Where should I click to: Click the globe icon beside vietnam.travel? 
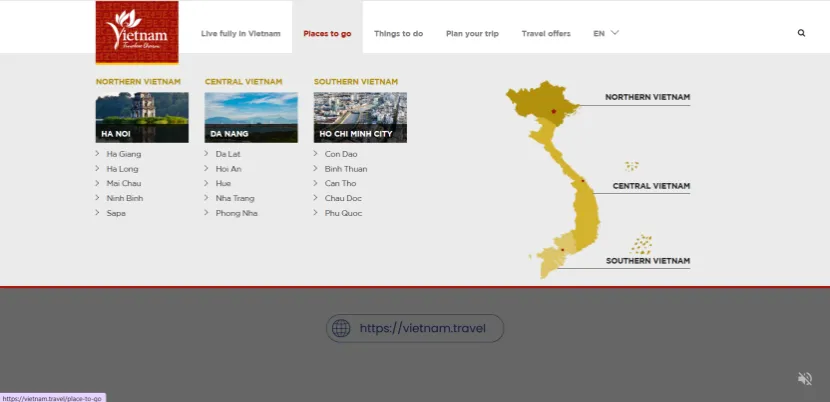(x=341, y=328)
